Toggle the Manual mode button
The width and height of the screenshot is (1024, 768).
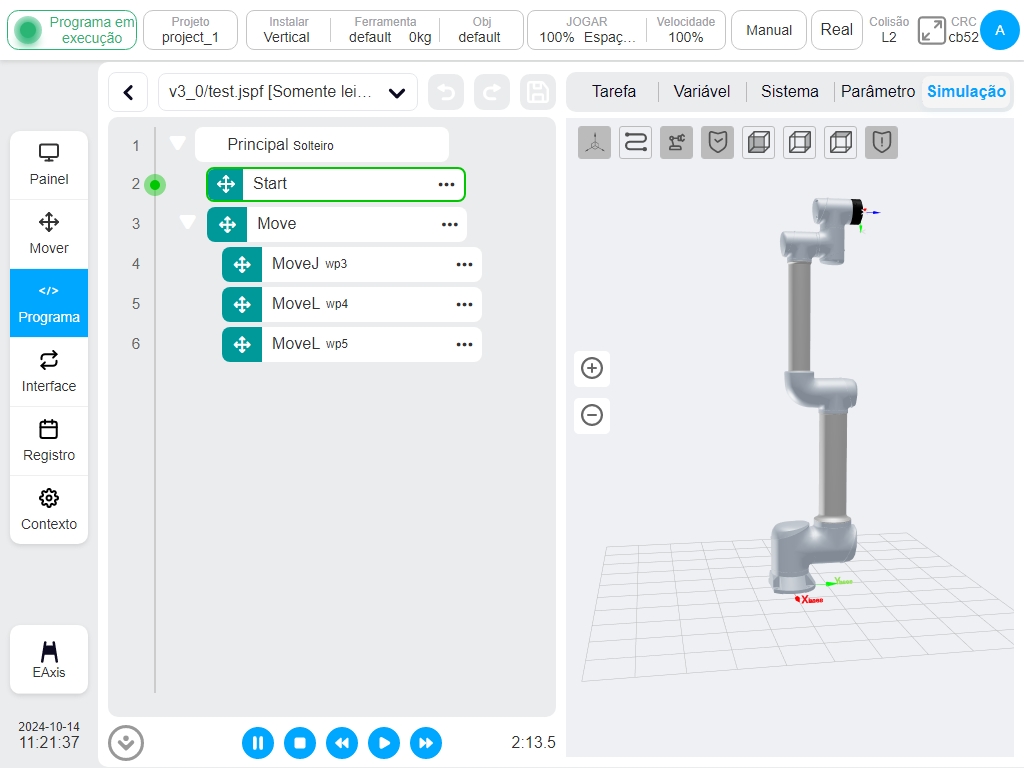click(x=769, y=30)
